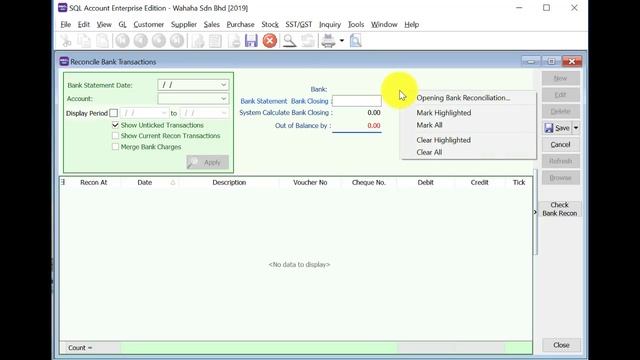Select Mark Highlighted in context menu

(469, 113)
